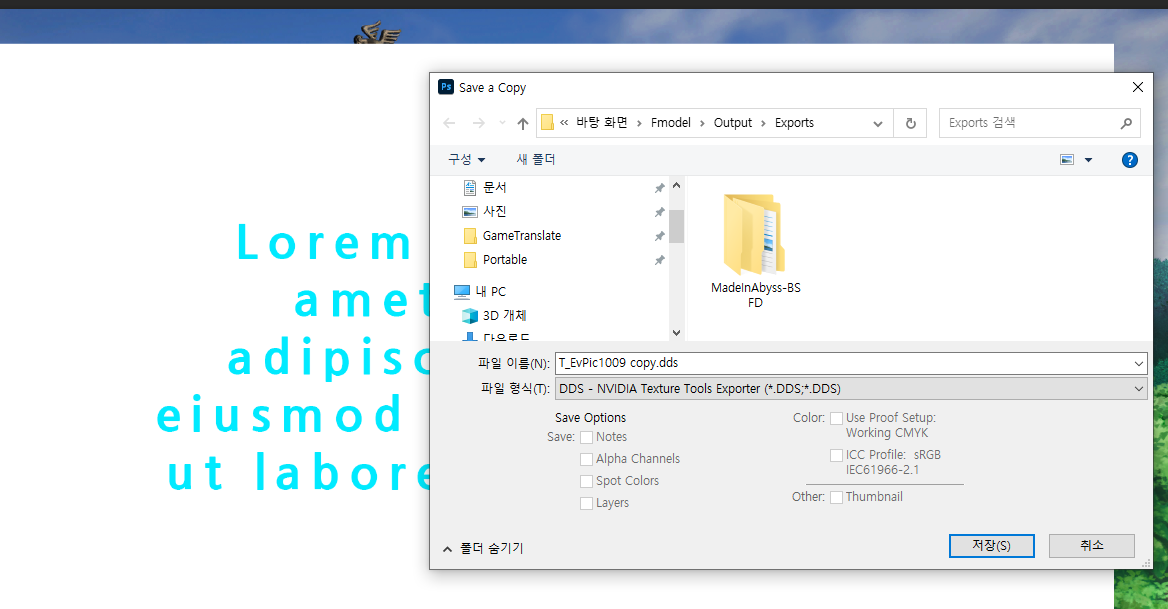
Task: Toggle the Alpha Channels checkbox
Action: [586, 459]
